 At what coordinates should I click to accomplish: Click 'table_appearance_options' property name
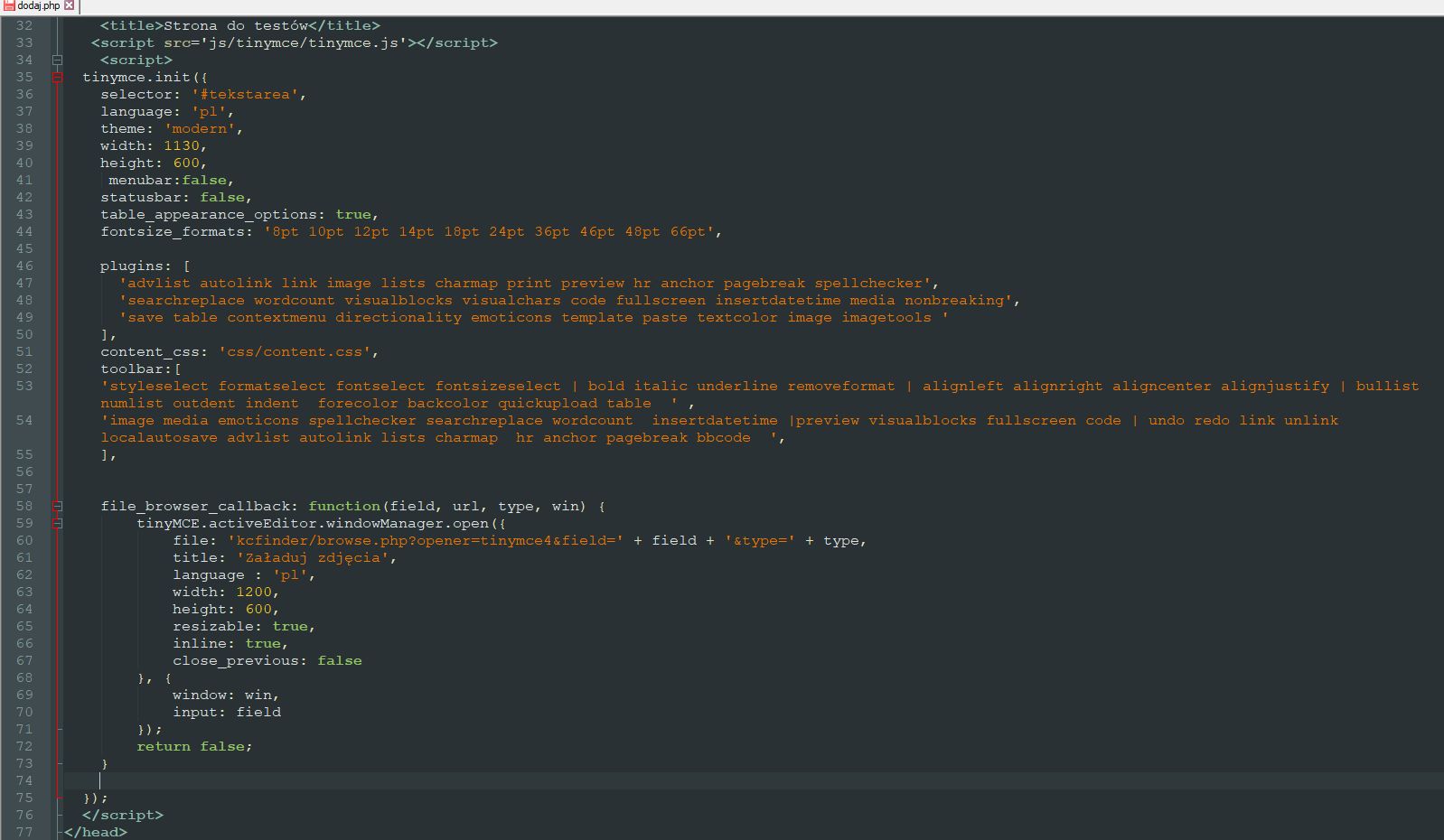209,215
